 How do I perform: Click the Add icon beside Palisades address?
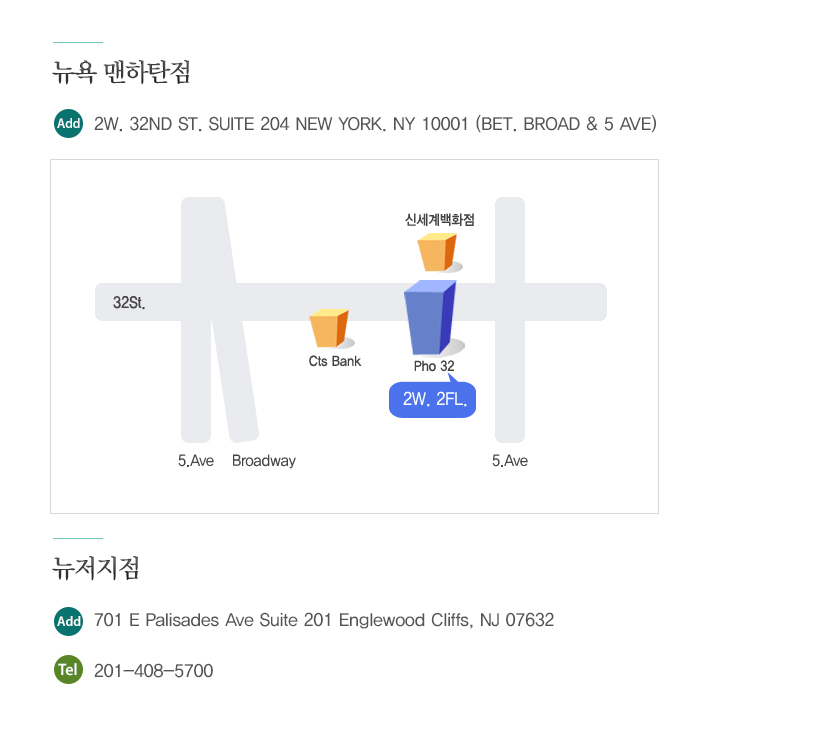click(x=69, y=621)
